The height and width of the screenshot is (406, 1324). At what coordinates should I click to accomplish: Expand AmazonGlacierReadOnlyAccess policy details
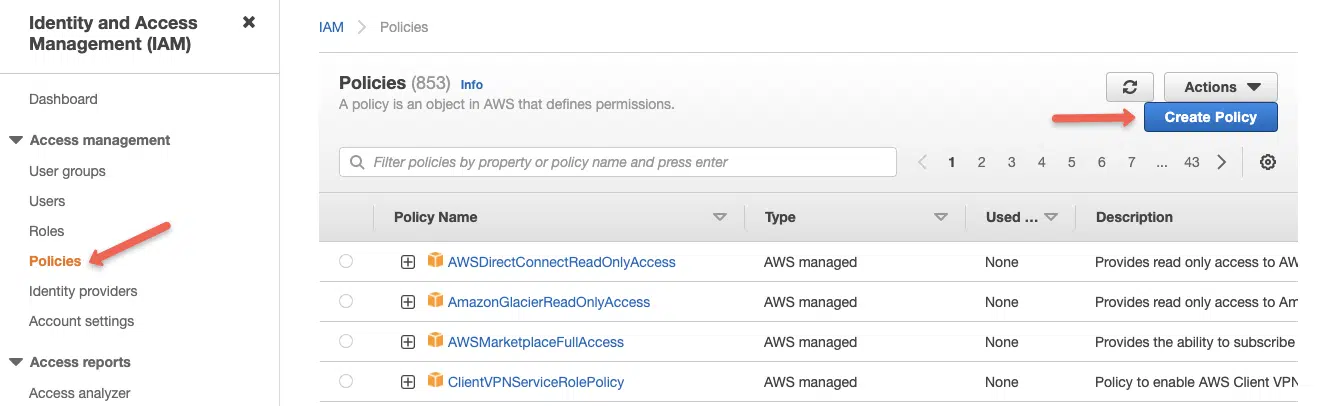click(x=408, y=302)
